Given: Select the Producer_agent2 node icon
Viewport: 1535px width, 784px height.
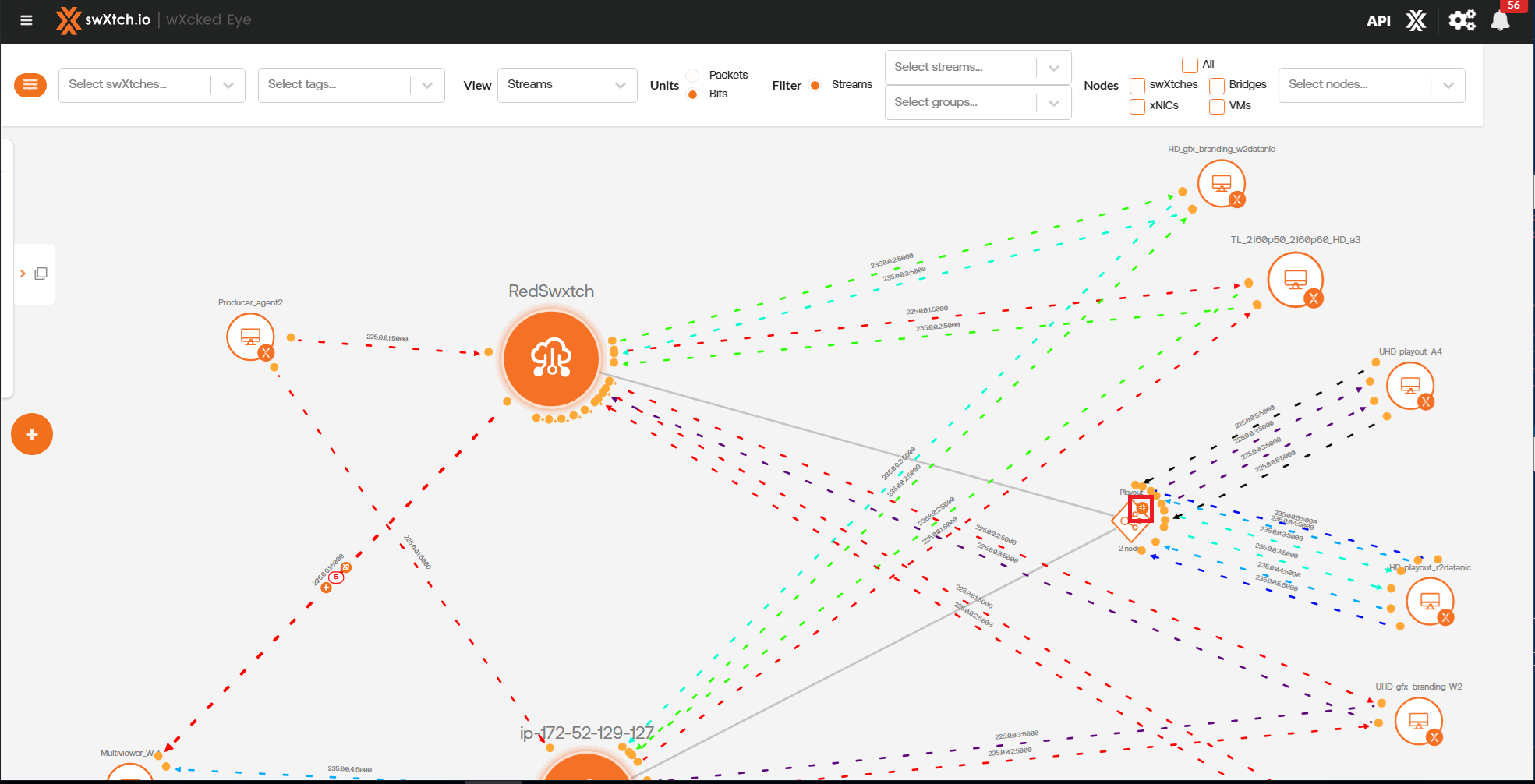Looking at the screenshot, I should point(250,337).
